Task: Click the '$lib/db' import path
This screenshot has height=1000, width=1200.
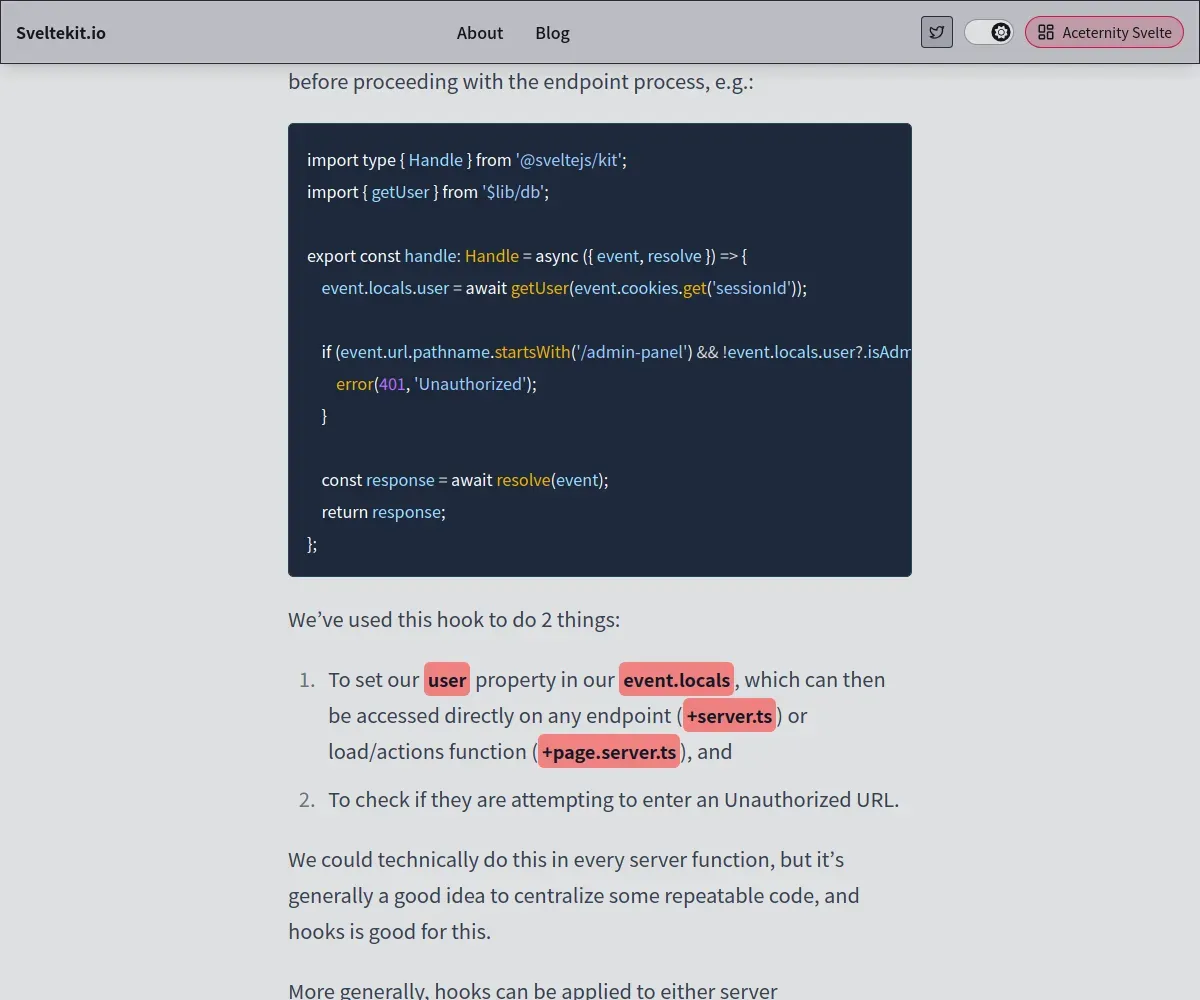Action: 513,192
